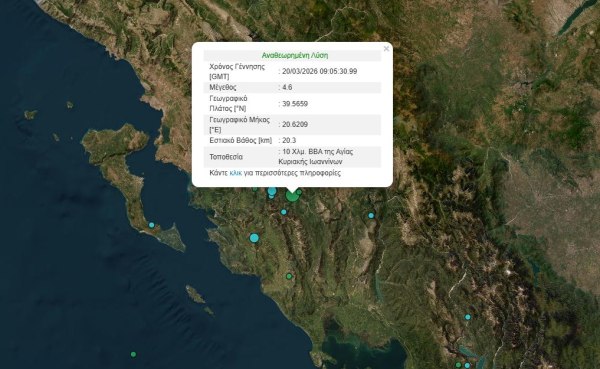The width and height of the screenshot is (600, 369).
Task: Select the green marker in the open sea
Action: pyautogui.click(x=133, y=354)
